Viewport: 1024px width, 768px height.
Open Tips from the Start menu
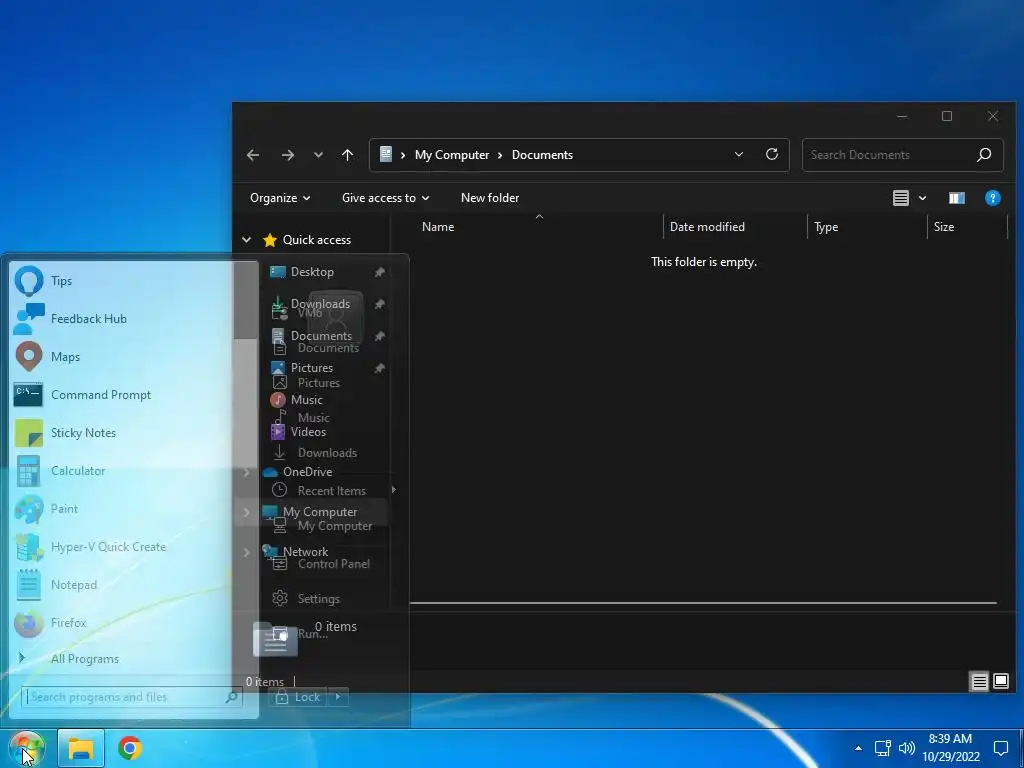click(x=122, y=281)
